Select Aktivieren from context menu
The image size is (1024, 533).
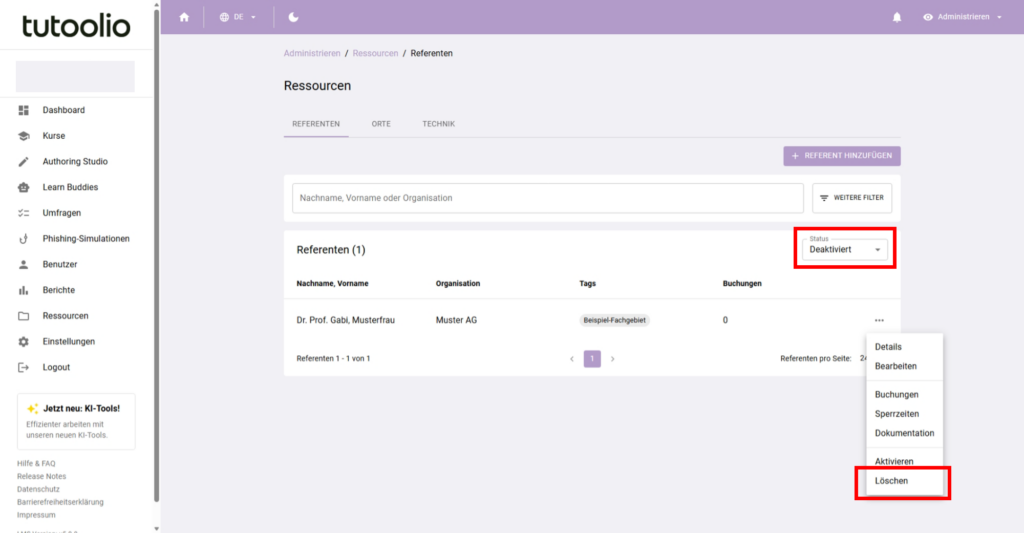(x=904, y=461)
